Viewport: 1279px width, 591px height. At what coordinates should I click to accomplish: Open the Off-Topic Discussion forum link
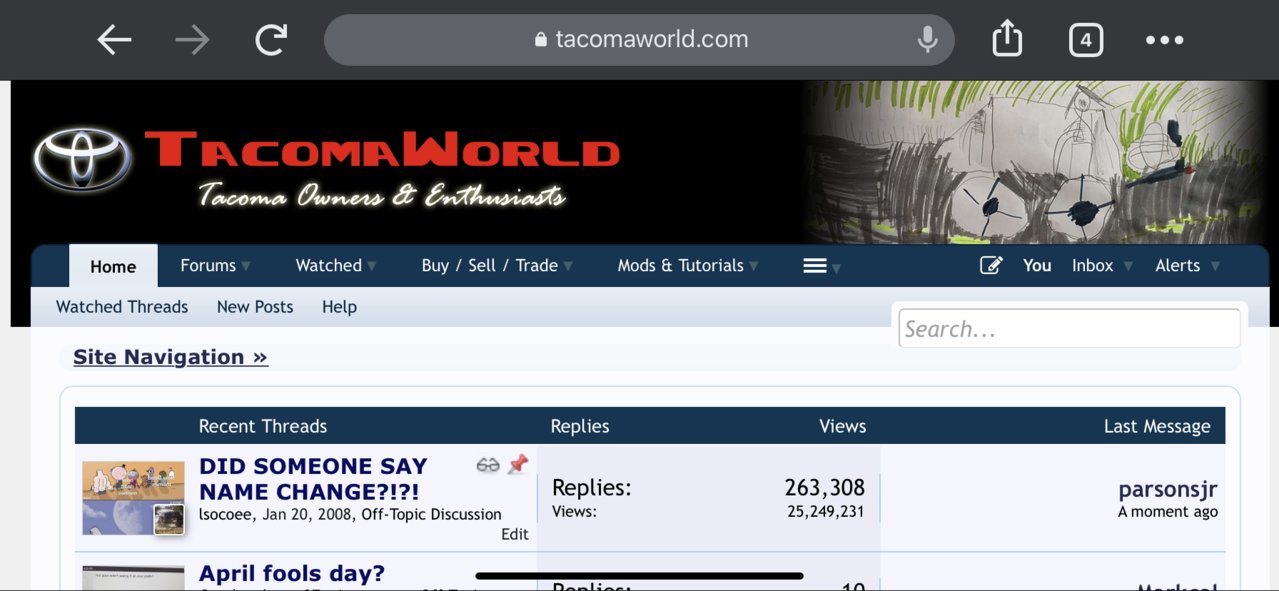(431, 515)
